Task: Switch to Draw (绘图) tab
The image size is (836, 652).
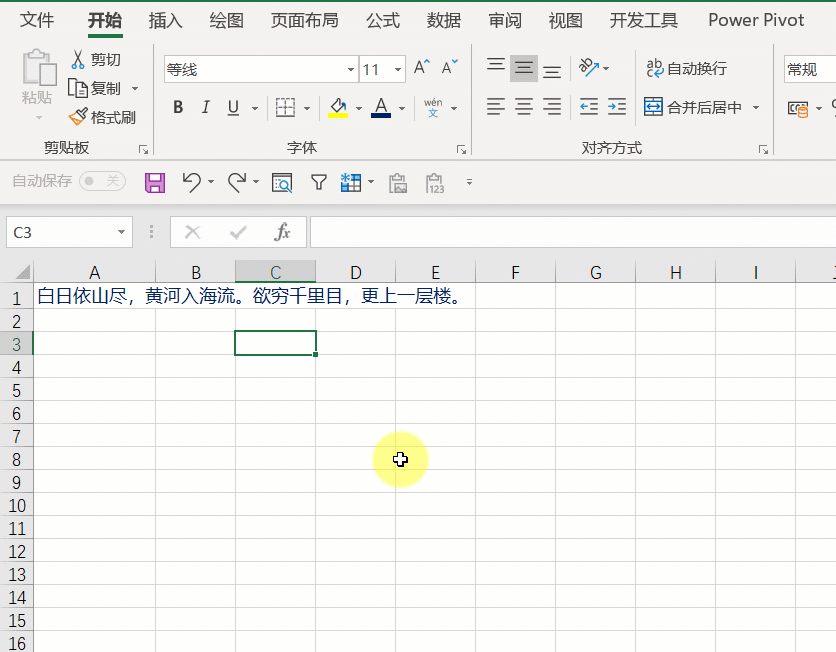Action: click(226, 20)
